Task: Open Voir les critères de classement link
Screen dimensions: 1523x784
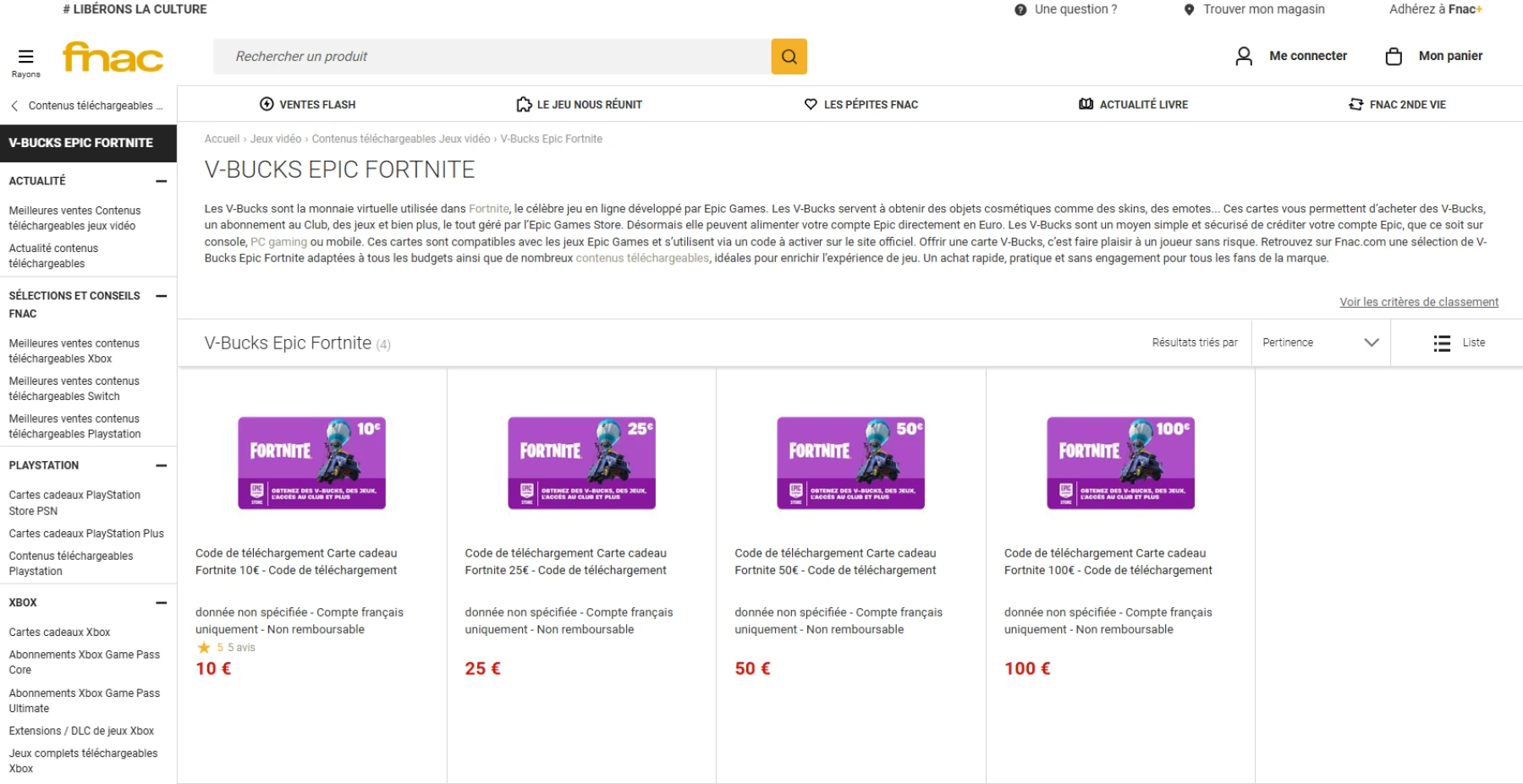Action: 1418,302
